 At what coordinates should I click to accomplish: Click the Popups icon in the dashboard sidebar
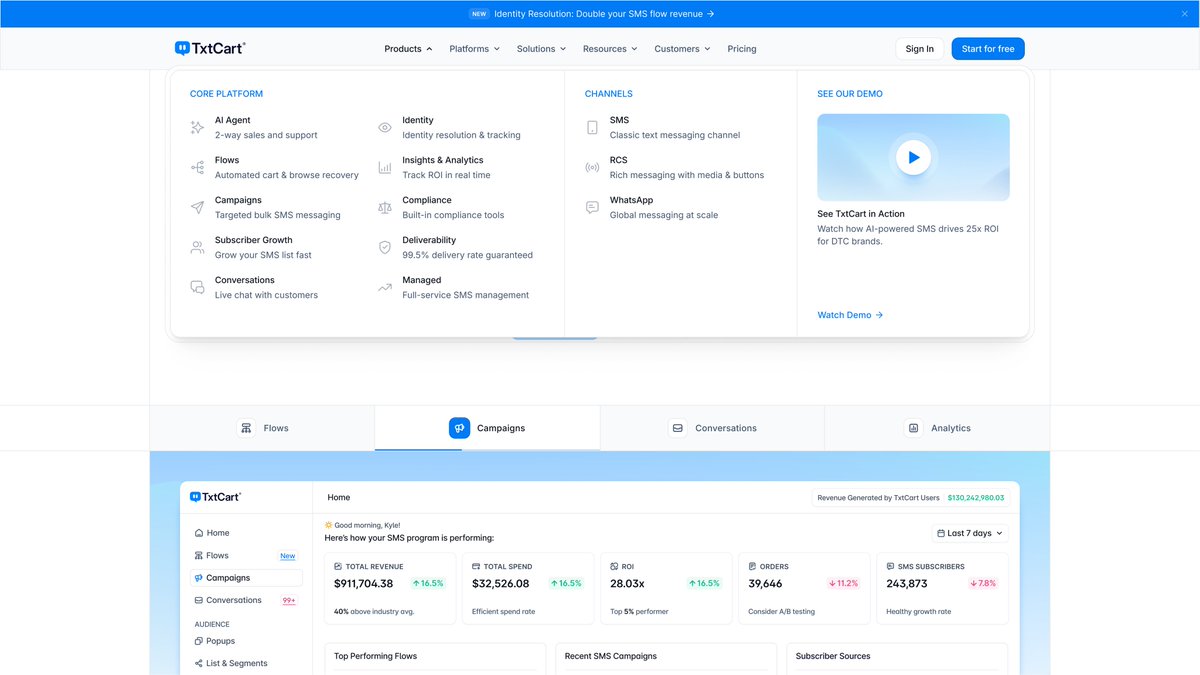[199, 641]
